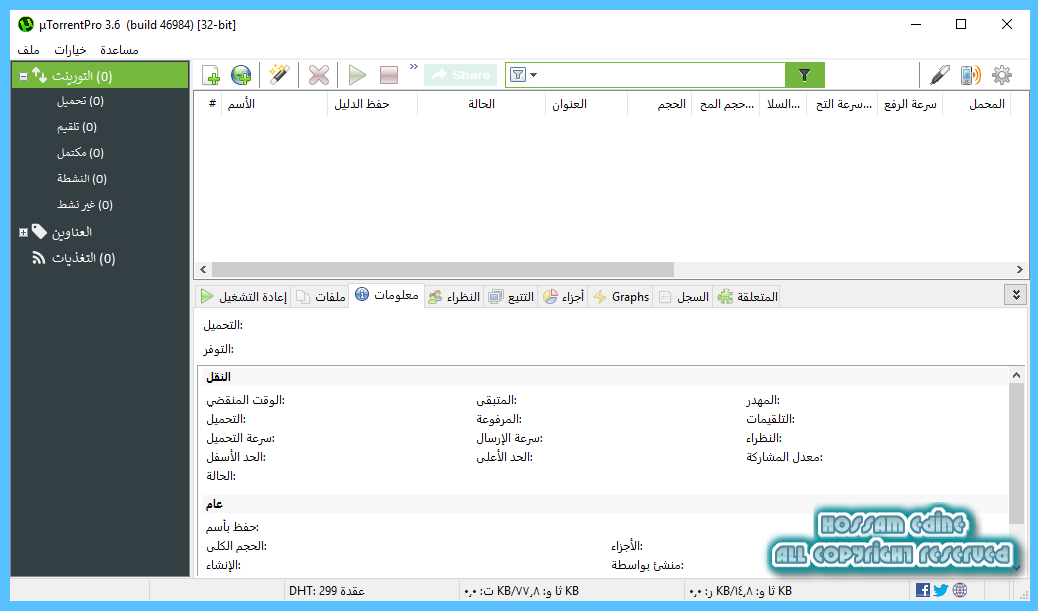
Task: Open the unlock bundle pen icon
Action: [939, 75]
